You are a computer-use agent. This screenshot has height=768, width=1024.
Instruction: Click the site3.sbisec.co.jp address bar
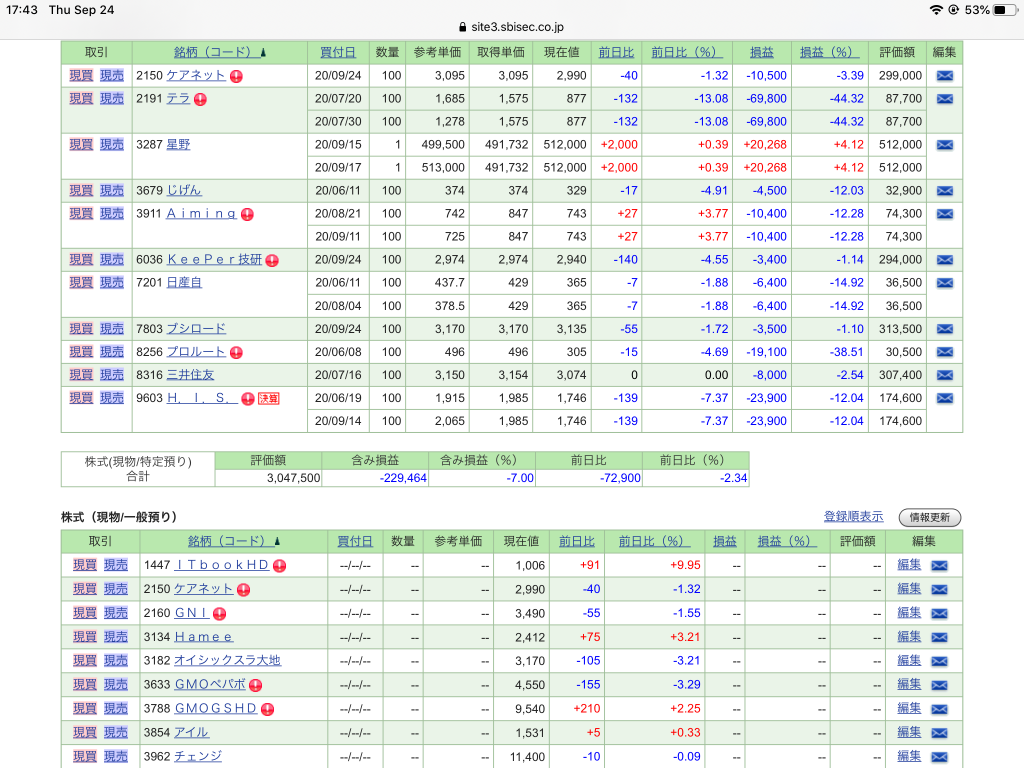[512, 27]
